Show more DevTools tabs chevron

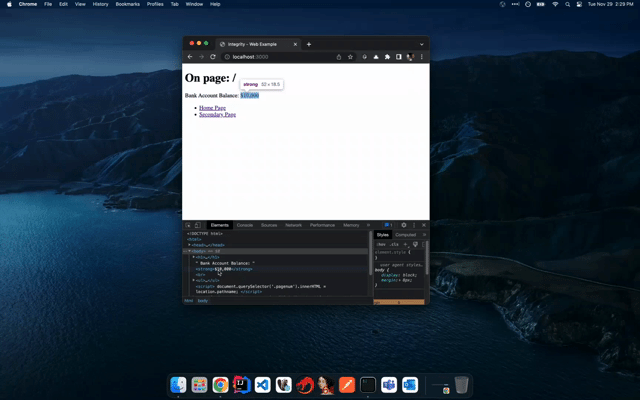[369, 225]
